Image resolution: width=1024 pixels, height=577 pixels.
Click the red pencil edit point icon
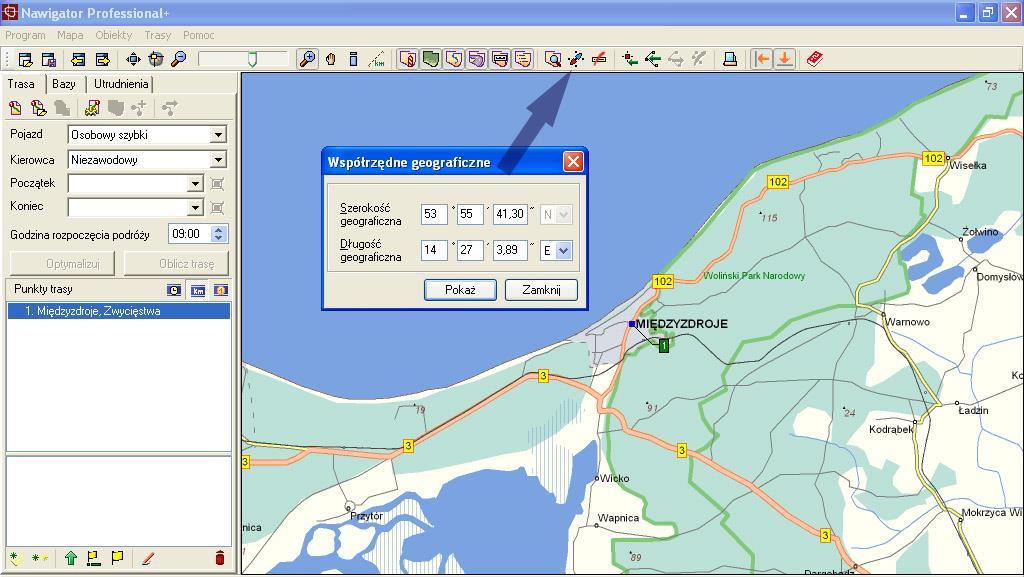tap(148, 558)
